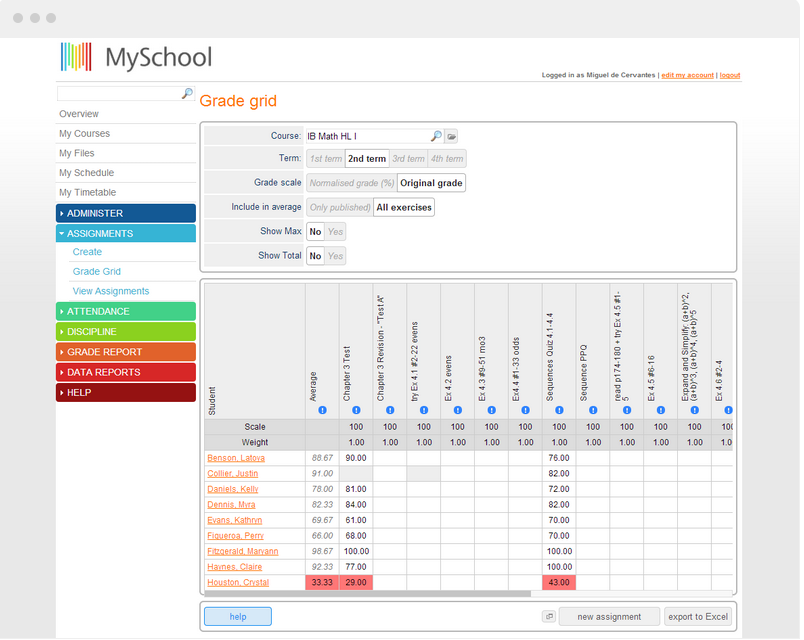
Task: Click the new assignment button
Action: click(x=609, y=616)
